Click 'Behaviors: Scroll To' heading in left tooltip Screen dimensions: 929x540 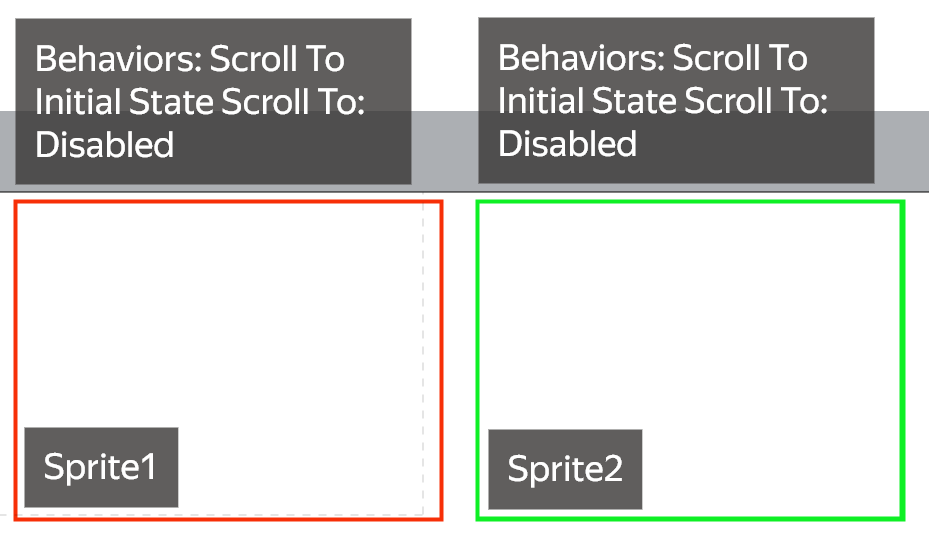click(190, 59)
